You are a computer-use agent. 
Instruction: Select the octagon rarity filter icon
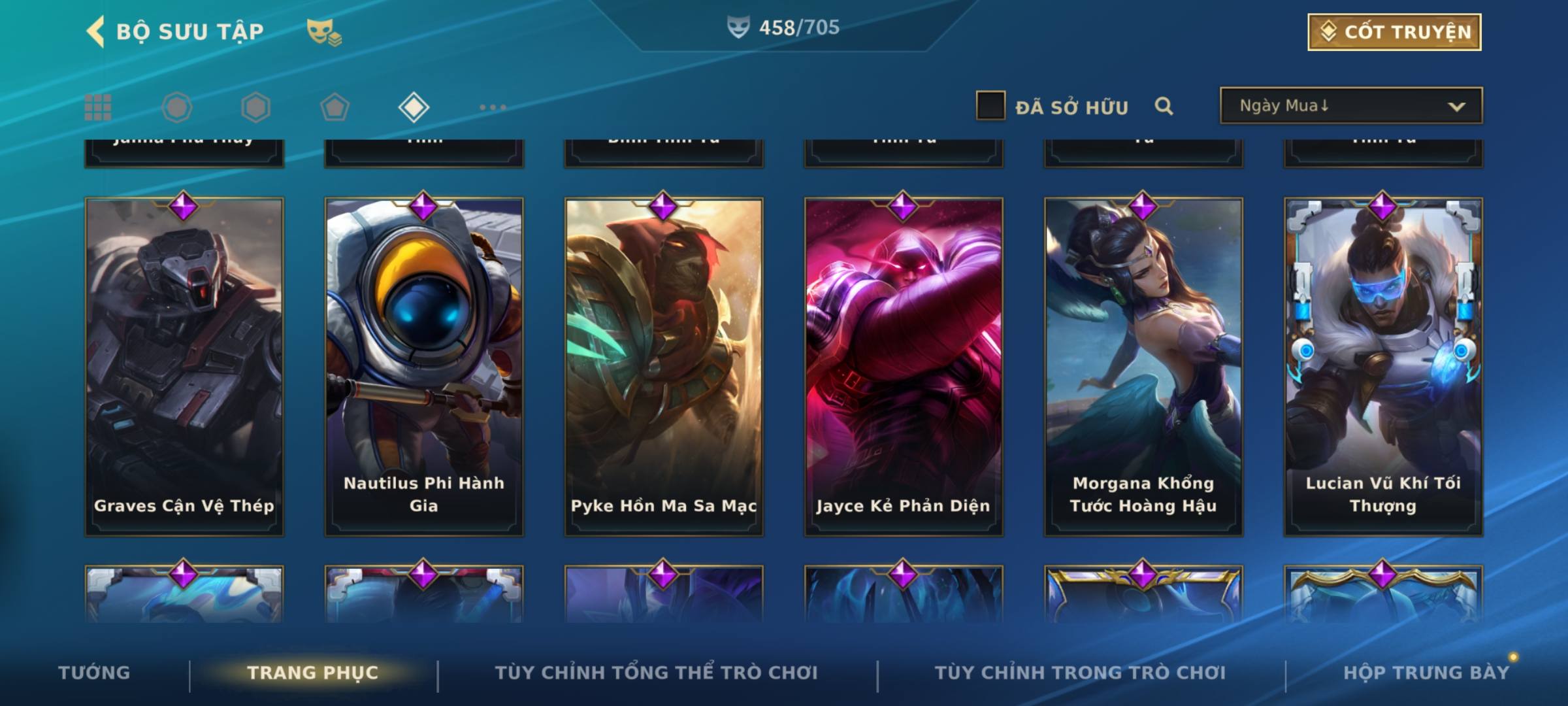[177, 107]
